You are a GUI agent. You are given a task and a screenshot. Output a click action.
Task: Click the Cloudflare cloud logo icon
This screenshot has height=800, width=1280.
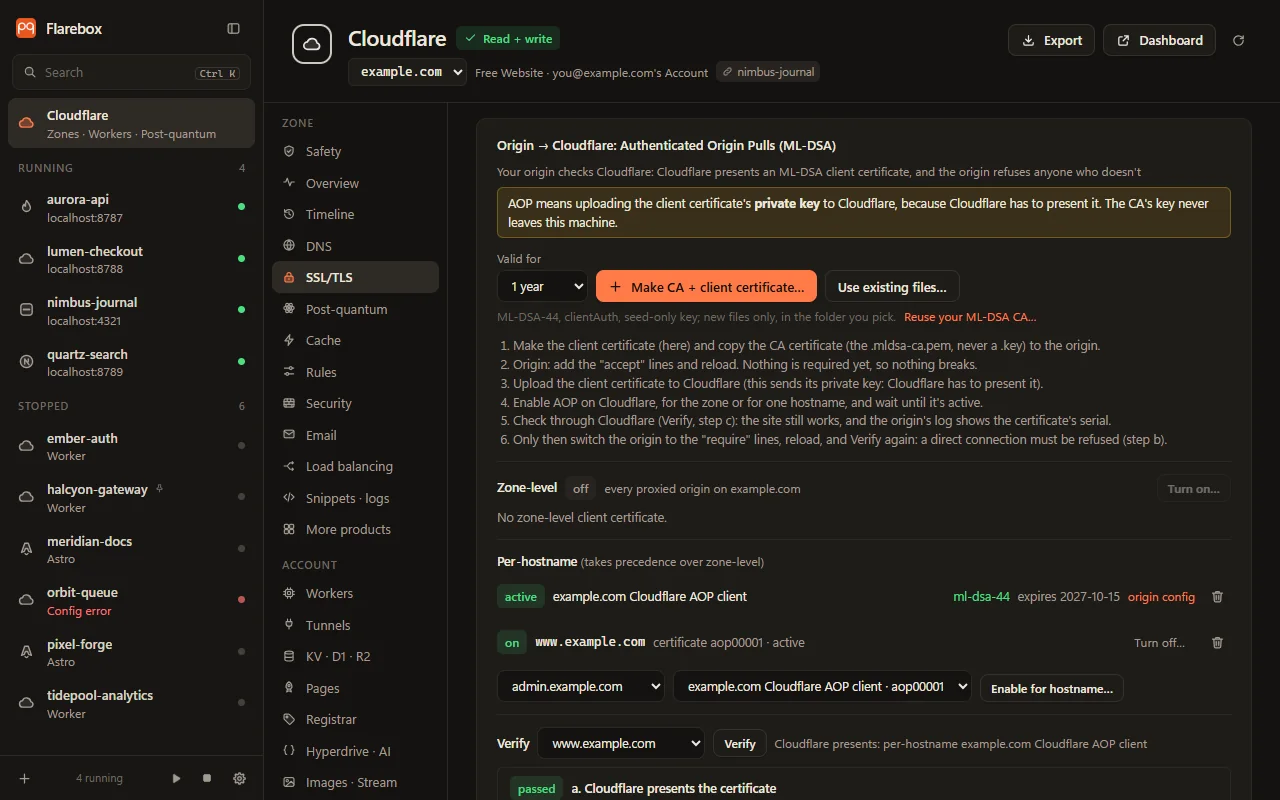[312, 45]
